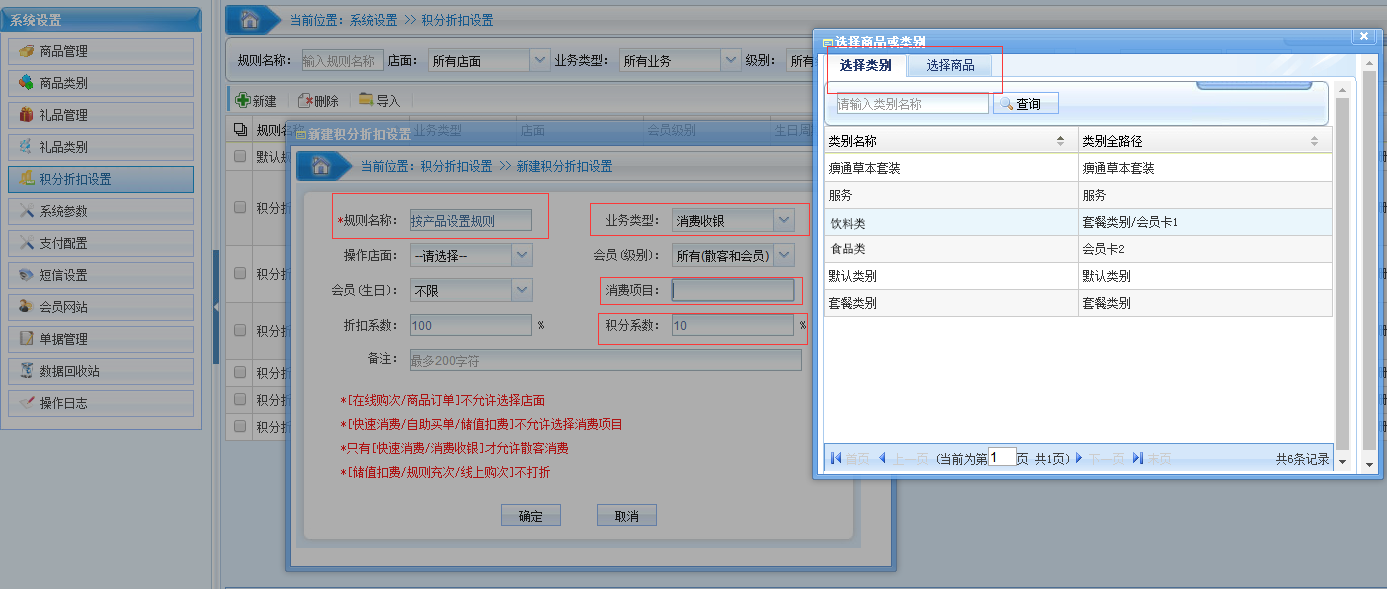Open 短信设置 in the sidebar
This screenshot has height=589, width=1387.
click(101, 275)
